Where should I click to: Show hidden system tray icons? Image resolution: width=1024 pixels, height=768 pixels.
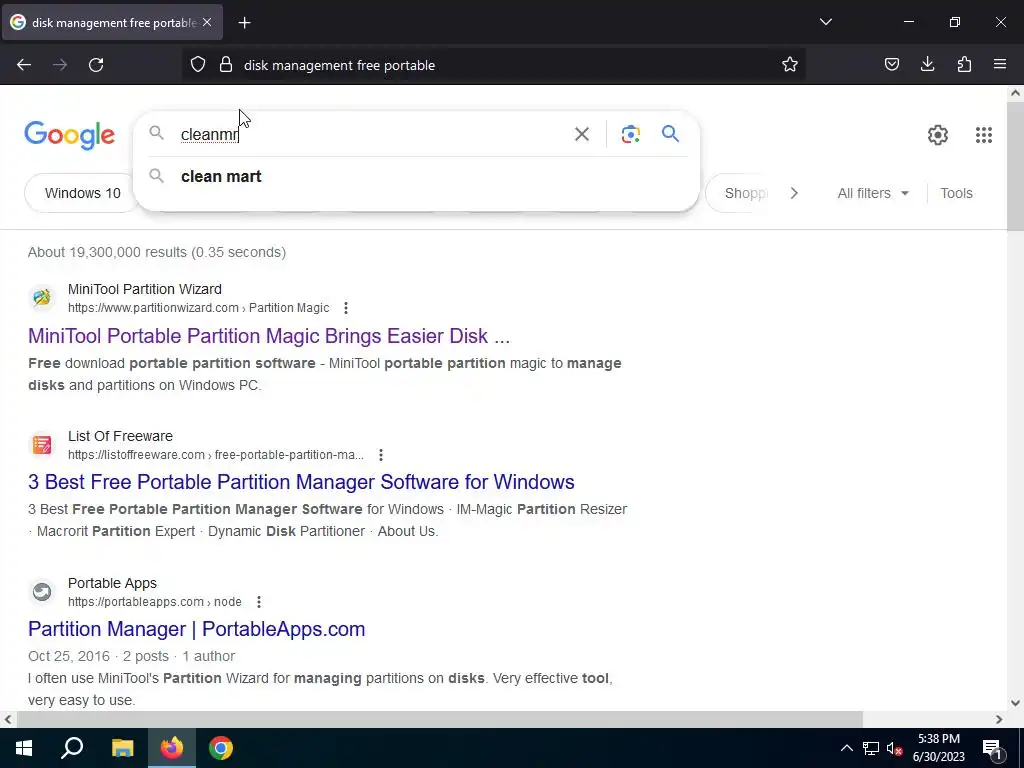click(846, 748)
